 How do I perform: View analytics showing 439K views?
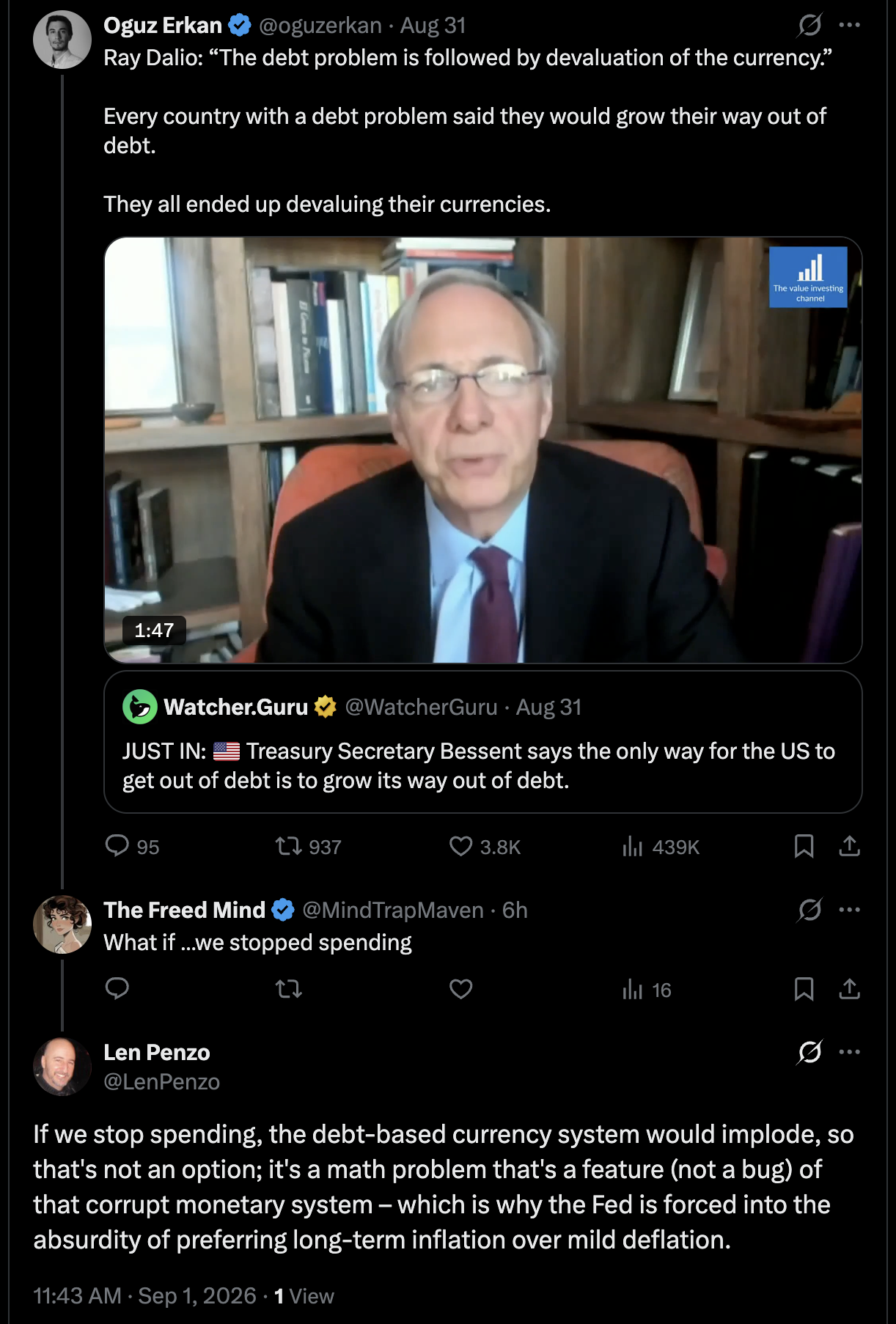click(660, 847)
